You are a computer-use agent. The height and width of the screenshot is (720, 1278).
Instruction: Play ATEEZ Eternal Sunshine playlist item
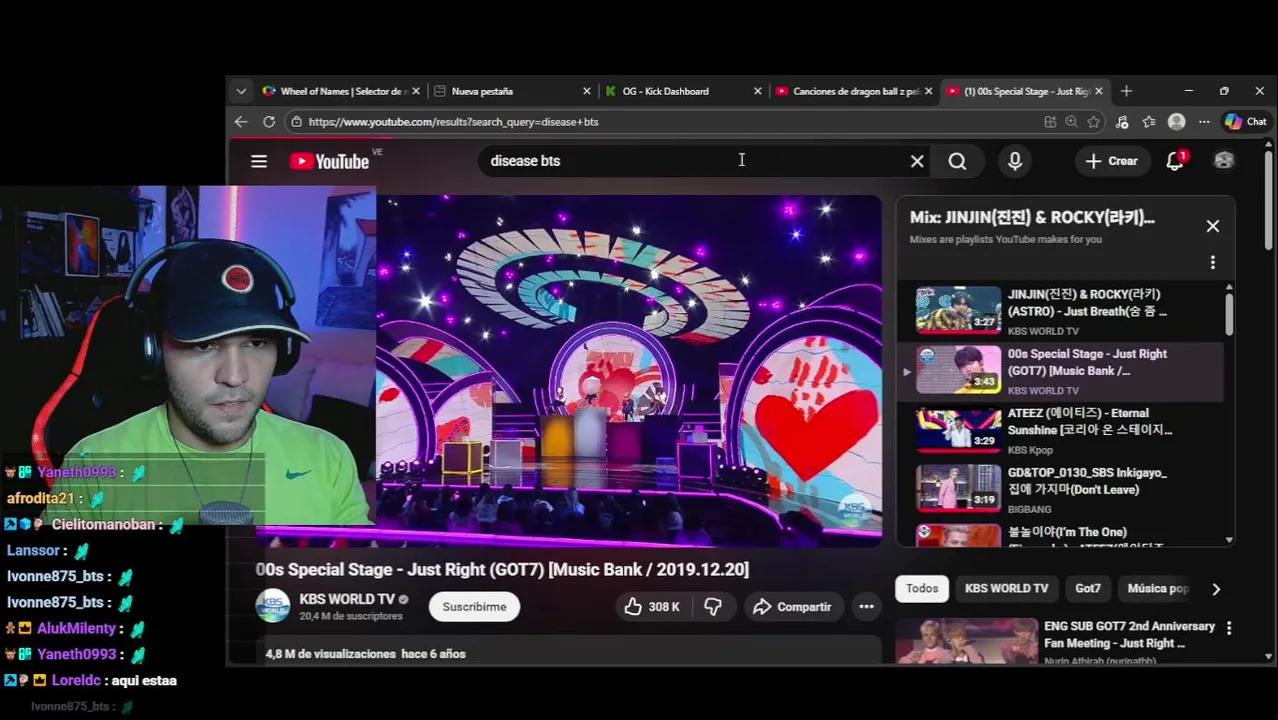click(x=1060, y=431)
